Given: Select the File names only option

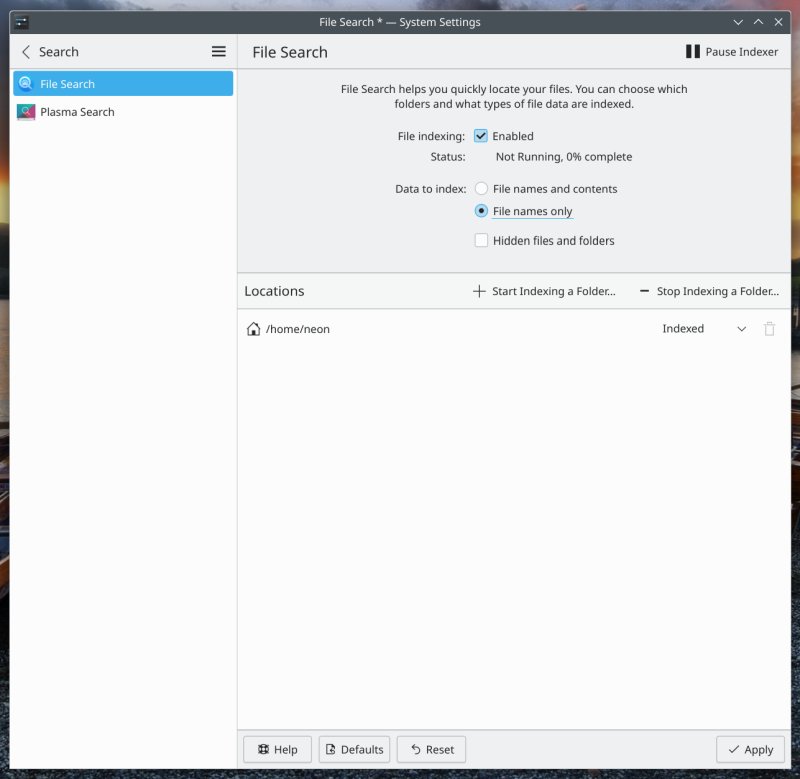Looking at the screenshot, I should pyautogui.click(x=481, y=211).
